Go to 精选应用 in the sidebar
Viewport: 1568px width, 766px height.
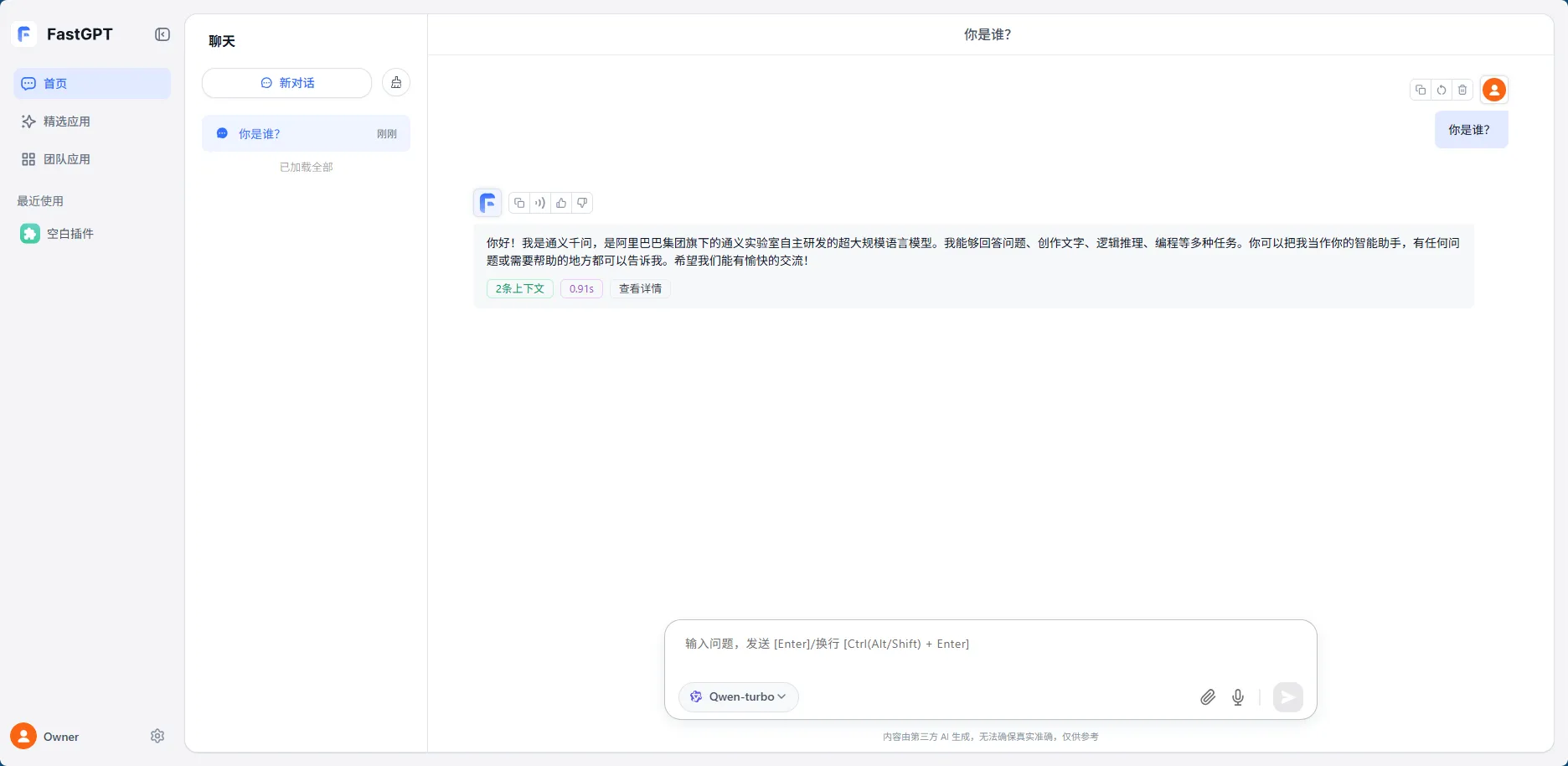[66, 122]
